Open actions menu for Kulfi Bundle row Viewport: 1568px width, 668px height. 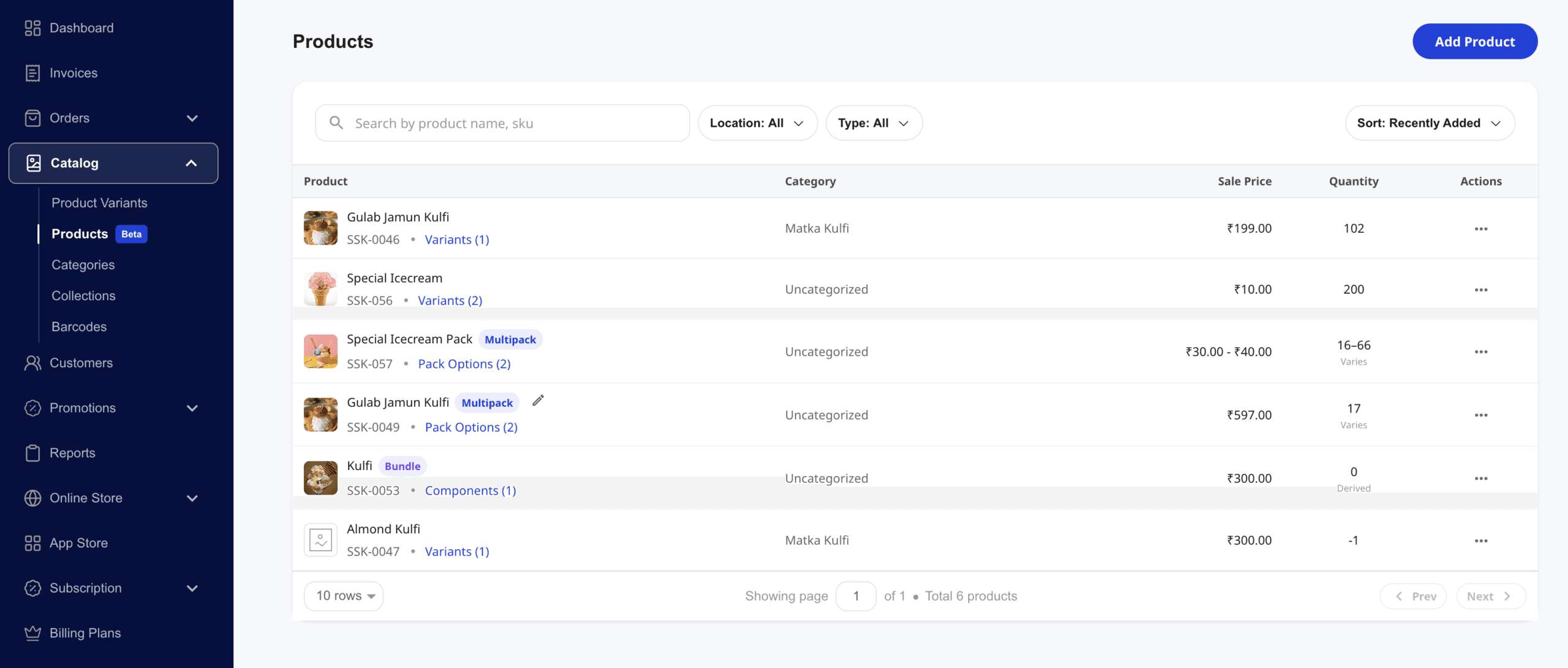[1481, 479]
